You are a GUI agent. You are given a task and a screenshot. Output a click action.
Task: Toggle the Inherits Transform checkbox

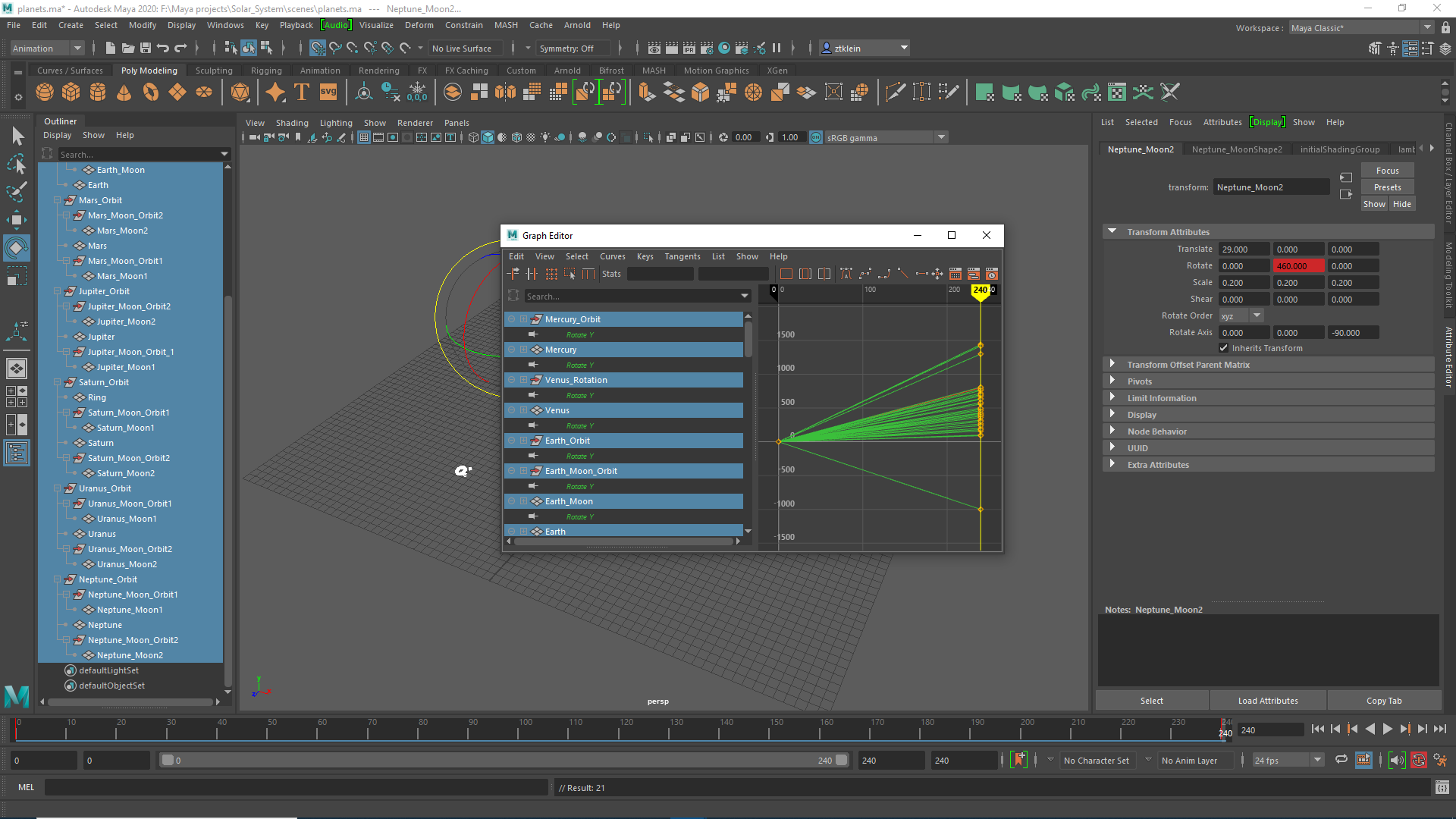[1223, 348]
